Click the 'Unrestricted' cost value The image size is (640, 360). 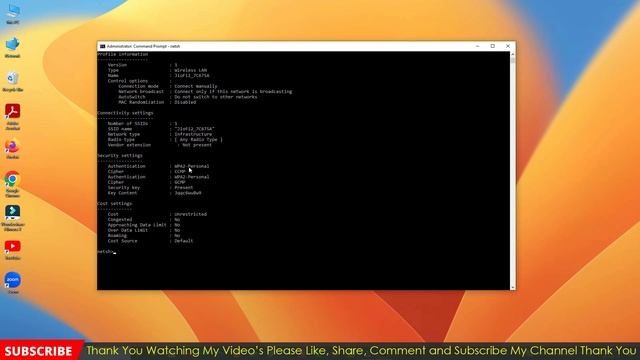point(191,214)
